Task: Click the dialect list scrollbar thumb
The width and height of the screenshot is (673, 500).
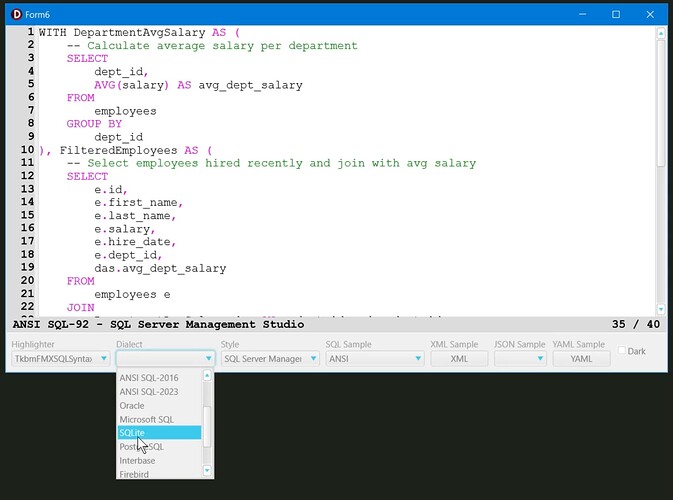Action: point(207,426)
